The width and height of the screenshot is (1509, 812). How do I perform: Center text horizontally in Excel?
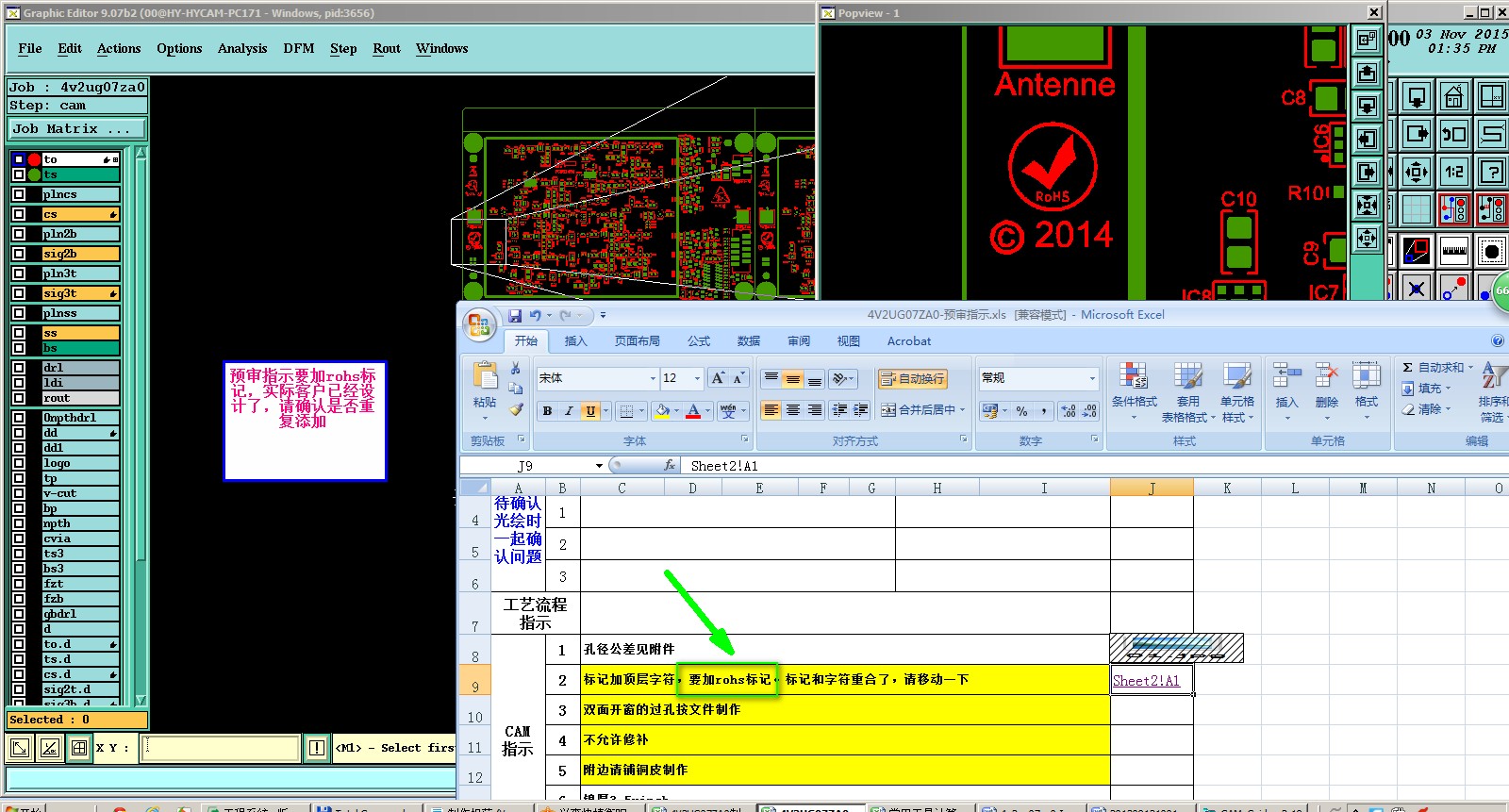(x=793, y=410)
